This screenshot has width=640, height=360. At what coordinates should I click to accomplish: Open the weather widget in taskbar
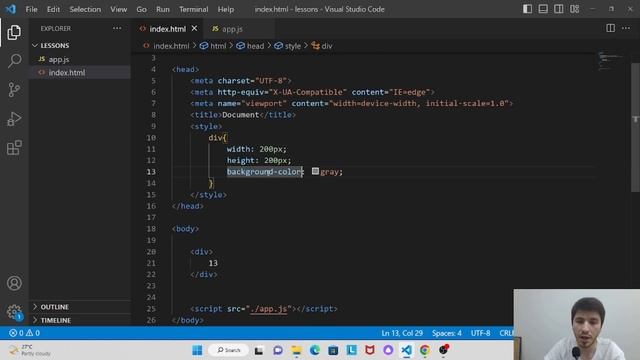tap(31, 350)
